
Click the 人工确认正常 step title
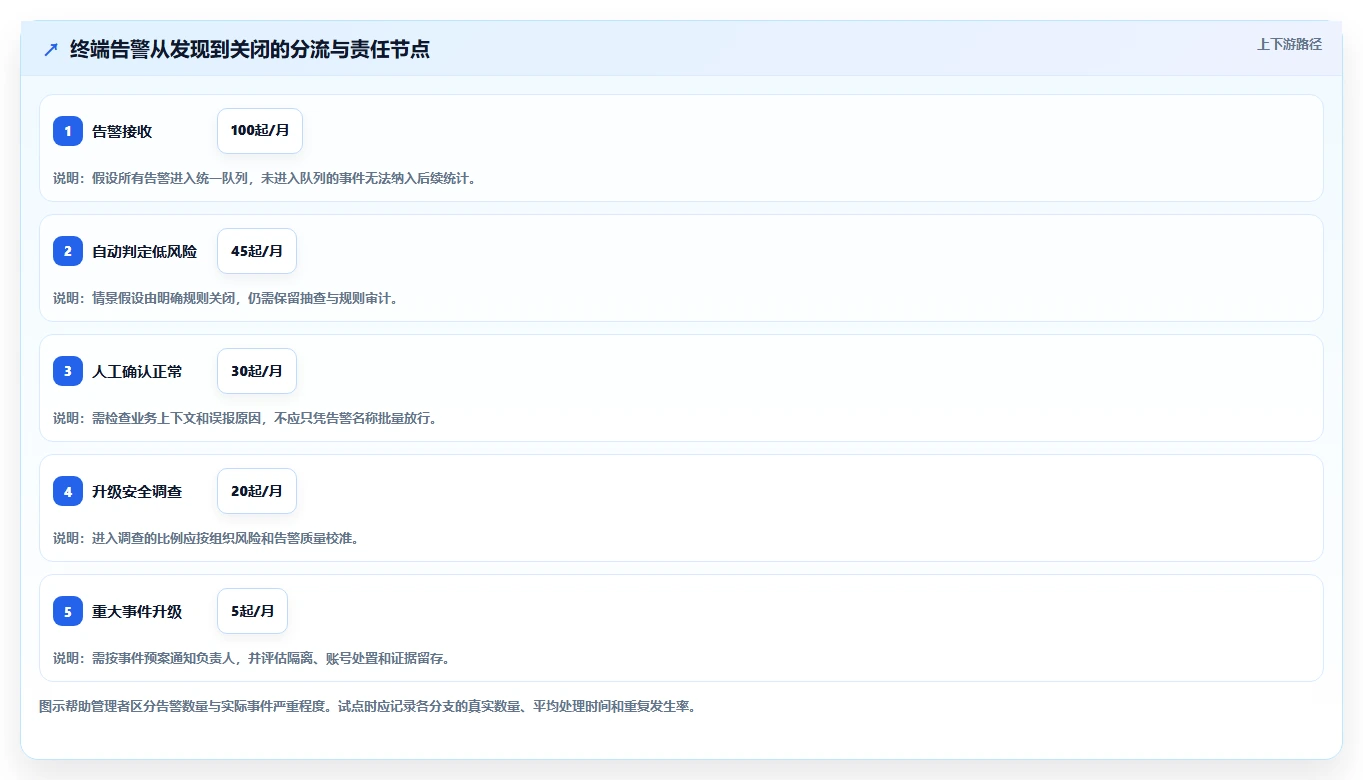tap(137, 371)
